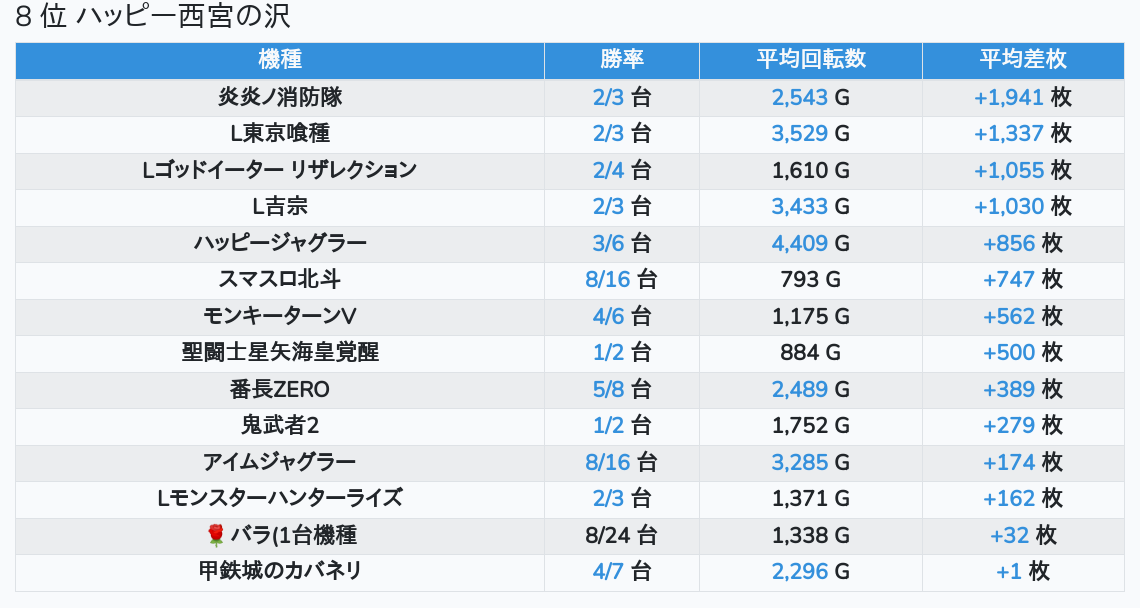Click 4/7 win rate for 甲鉄城のカバネリ
1140x608 pixels.
click(608, 571)
